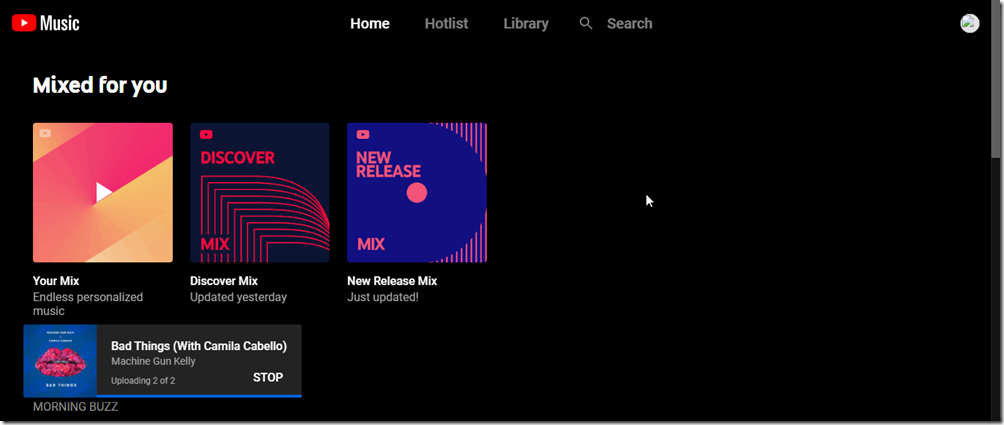Image resolution: width=1004 pixels, height=425 pixels.
Task: Click the Search text field
Action: [x=629, y=24]
